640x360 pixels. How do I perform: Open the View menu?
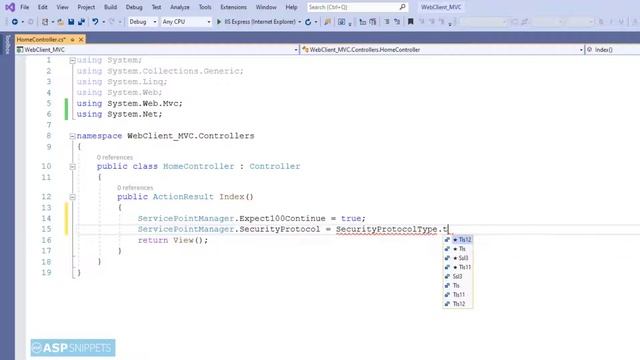point(62,7)
